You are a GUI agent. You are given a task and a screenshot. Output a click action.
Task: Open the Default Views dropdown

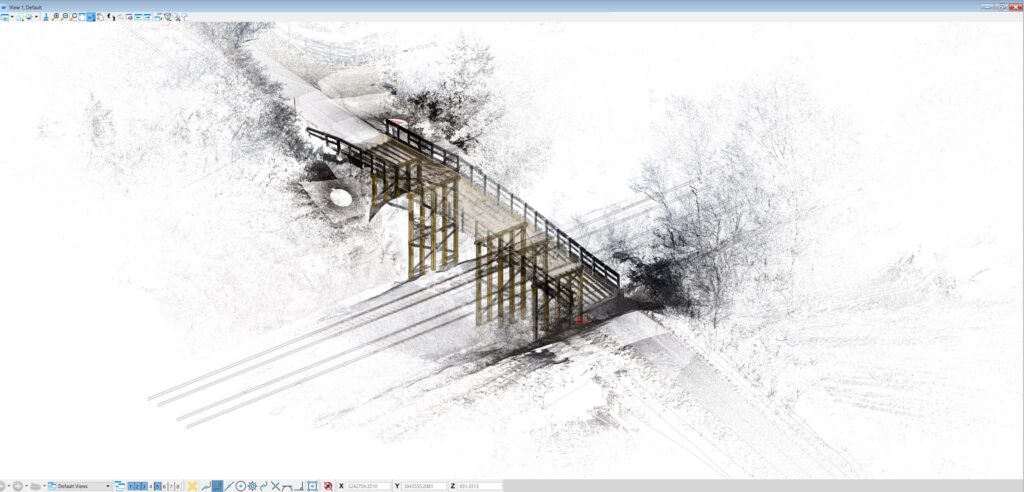point(80,486)
